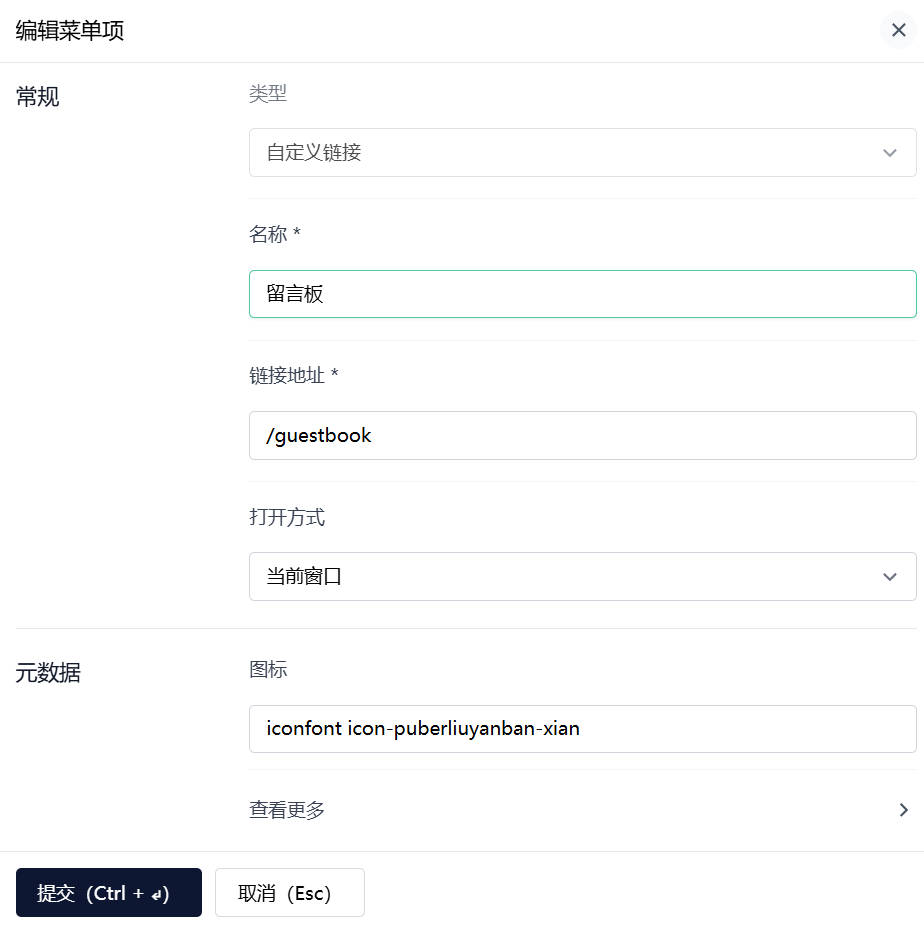
Task: Expand the 查看更多 section
Action: (x=582, y=810)
